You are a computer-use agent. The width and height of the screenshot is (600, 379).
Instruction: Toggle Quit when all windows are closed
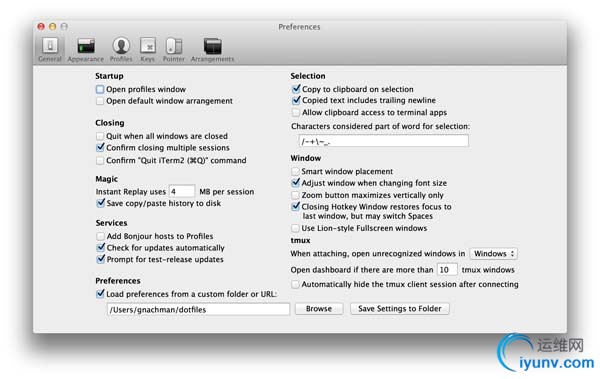100,136
